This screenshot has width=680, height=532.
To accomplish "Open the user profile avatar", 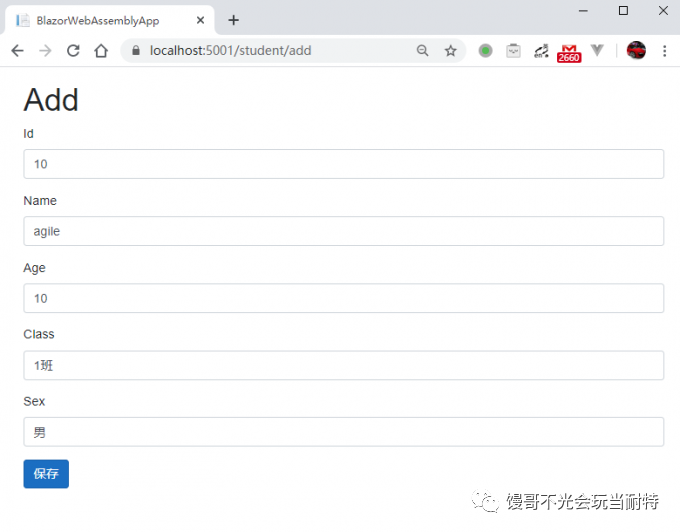I will pos(636,50).
